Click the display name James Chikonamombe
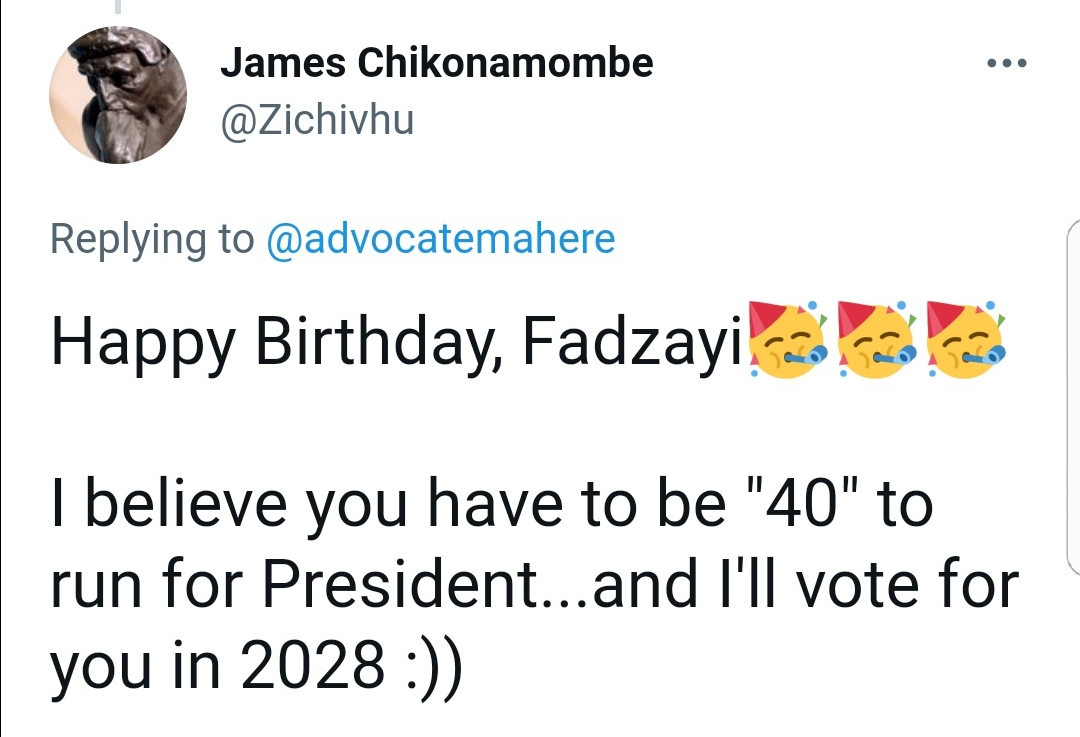1080x737 pixels. (436, 63)
